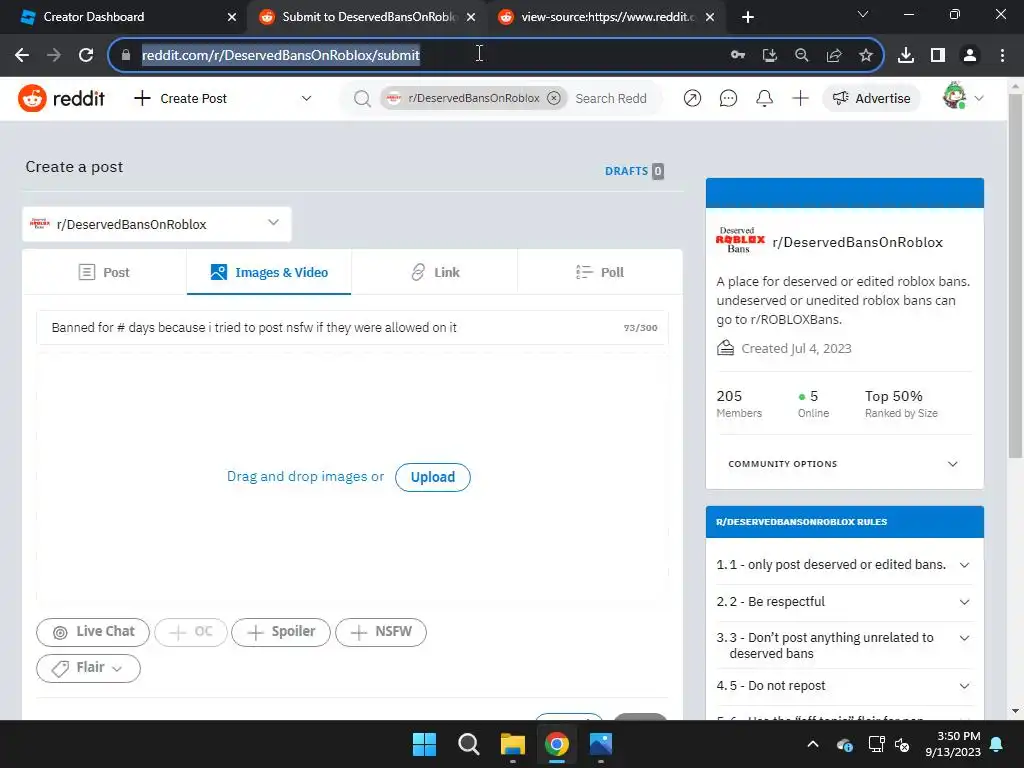
Task: Expand rule 5 Do not repost
Action: coord(844,686)
